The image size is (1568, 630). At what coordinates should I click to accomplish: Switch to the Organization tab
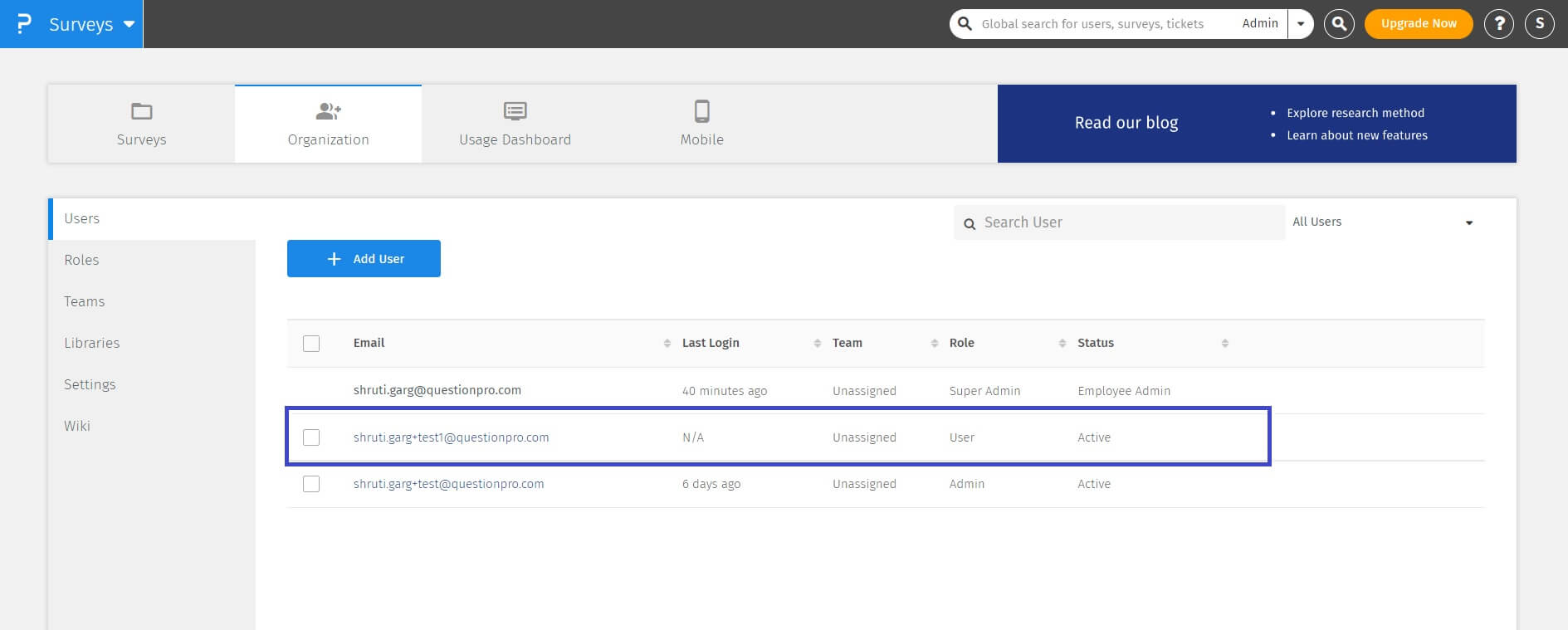[x=328, y=124]
